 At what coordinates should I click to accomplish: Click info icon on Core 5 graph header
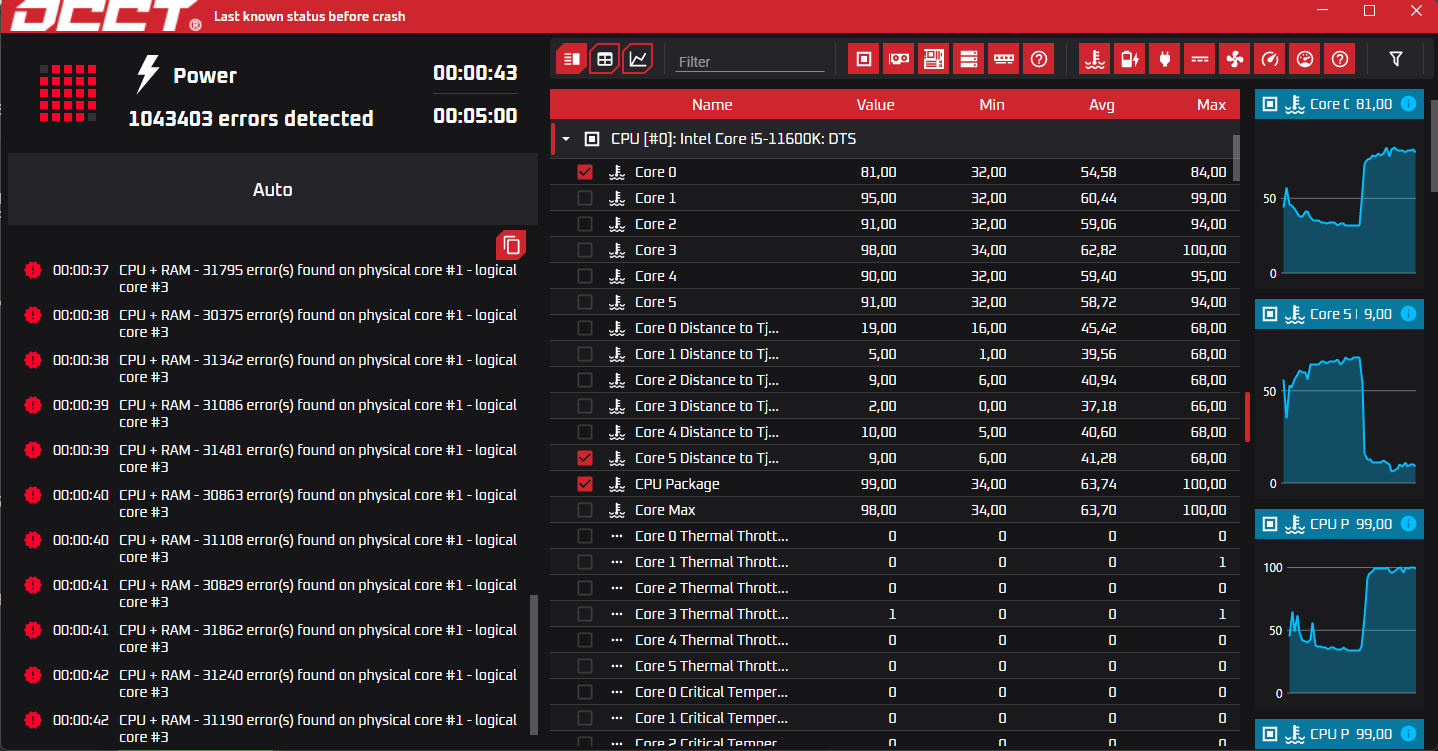click(x=1408, y=314)
